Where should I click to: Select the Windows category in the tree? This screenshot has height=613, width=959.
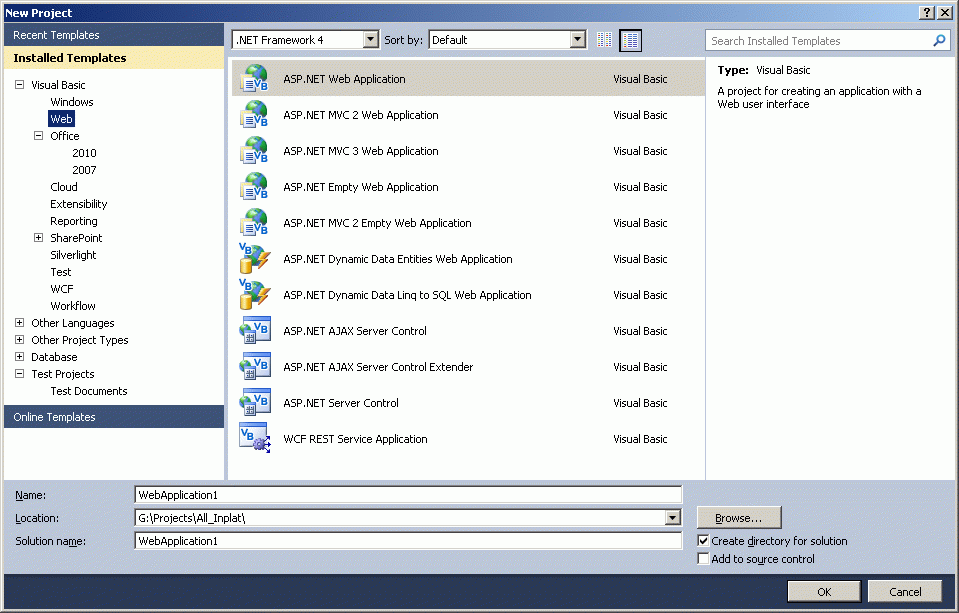[72, 102]
